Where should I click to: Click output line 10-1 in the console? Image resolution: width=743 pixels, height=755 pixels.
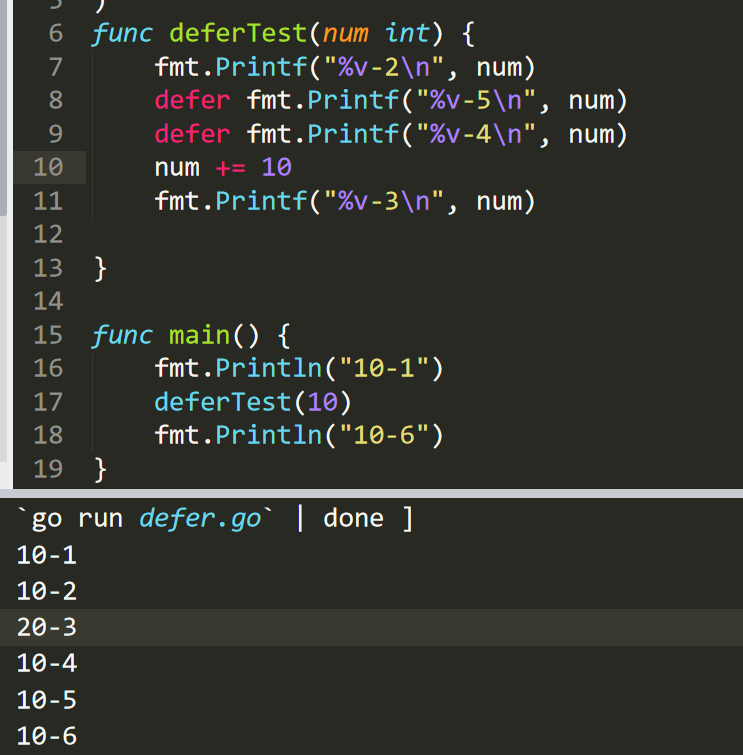pos(47,555)
